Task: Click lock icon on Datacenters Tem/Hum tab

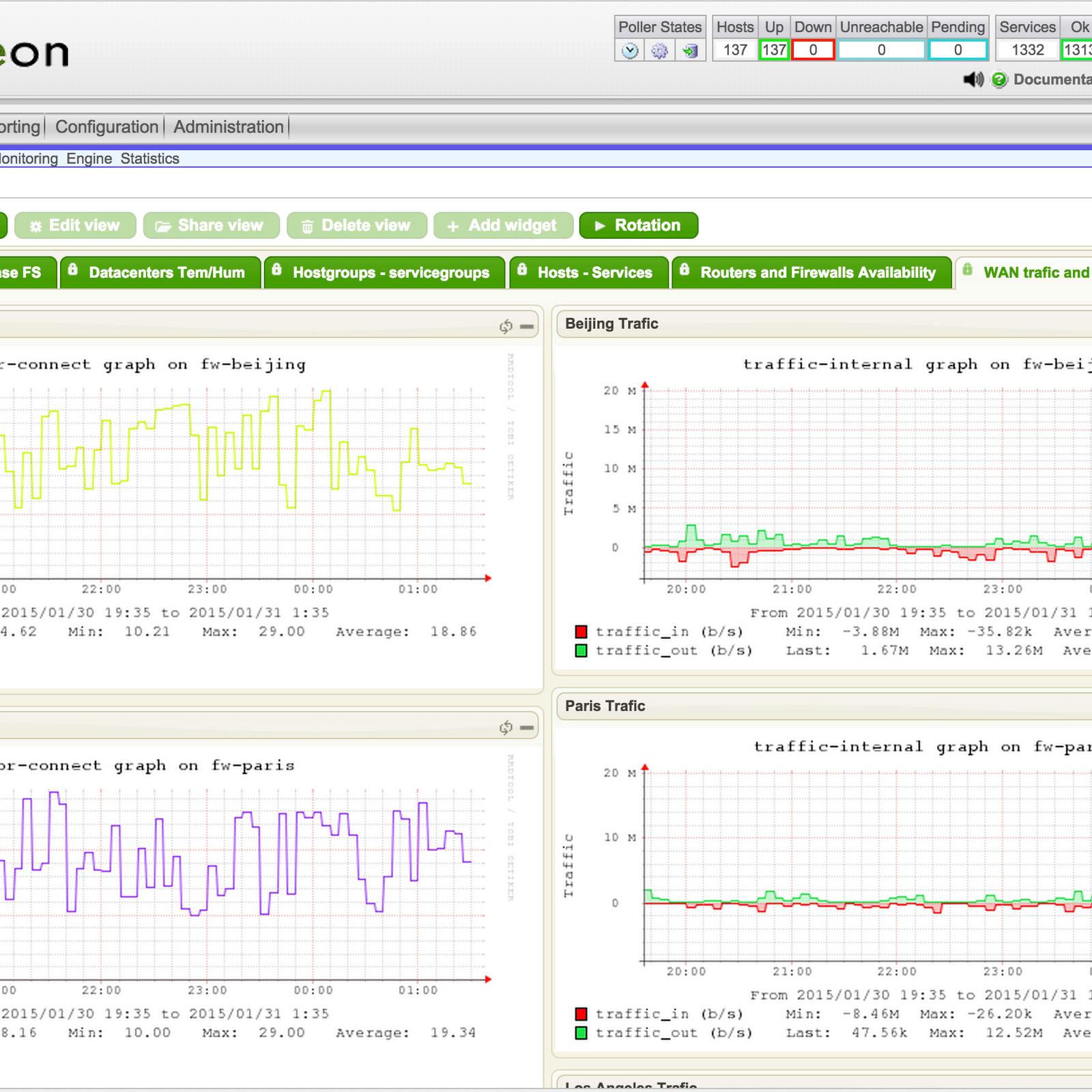Action: tap(72, 269)
